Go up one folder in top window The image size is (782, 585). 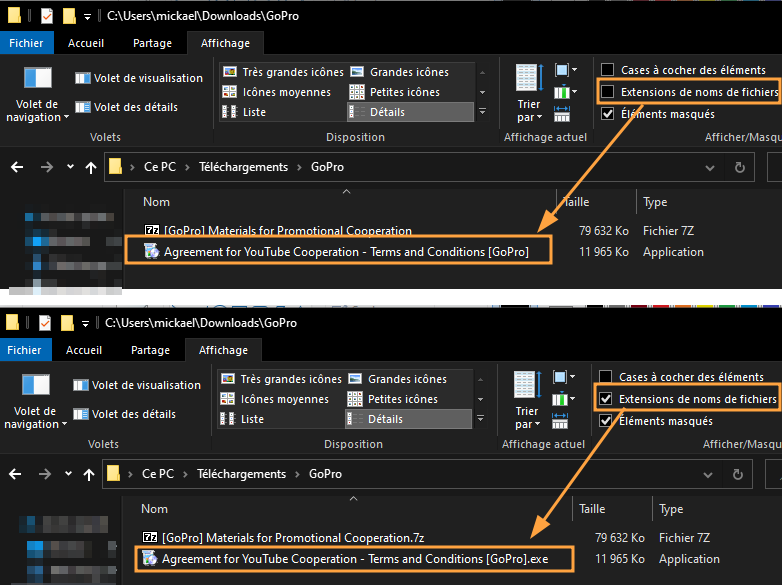pyautogui.click(x=91, y=168)
